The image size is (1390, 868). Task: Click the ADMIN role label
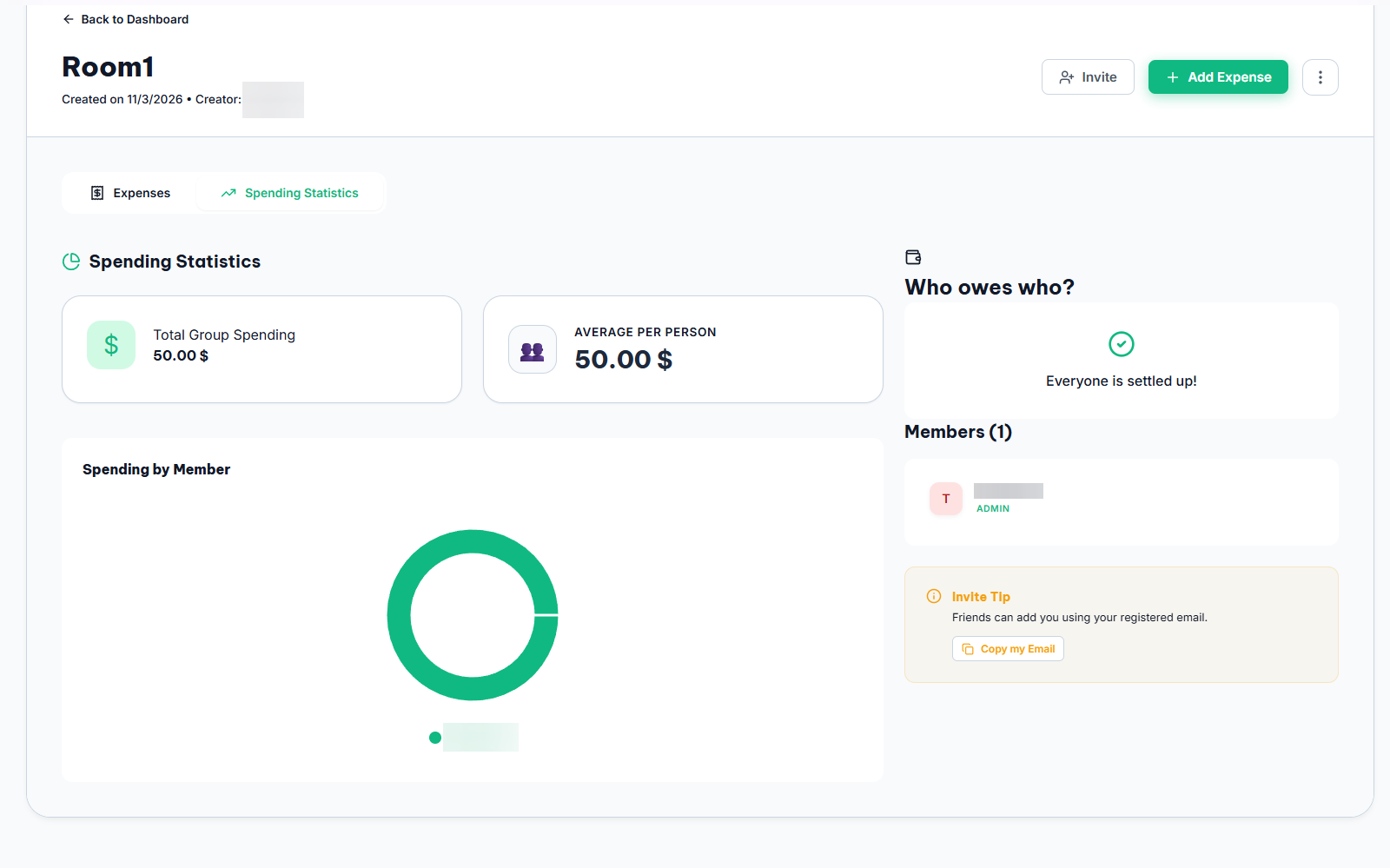pos(993,509)
